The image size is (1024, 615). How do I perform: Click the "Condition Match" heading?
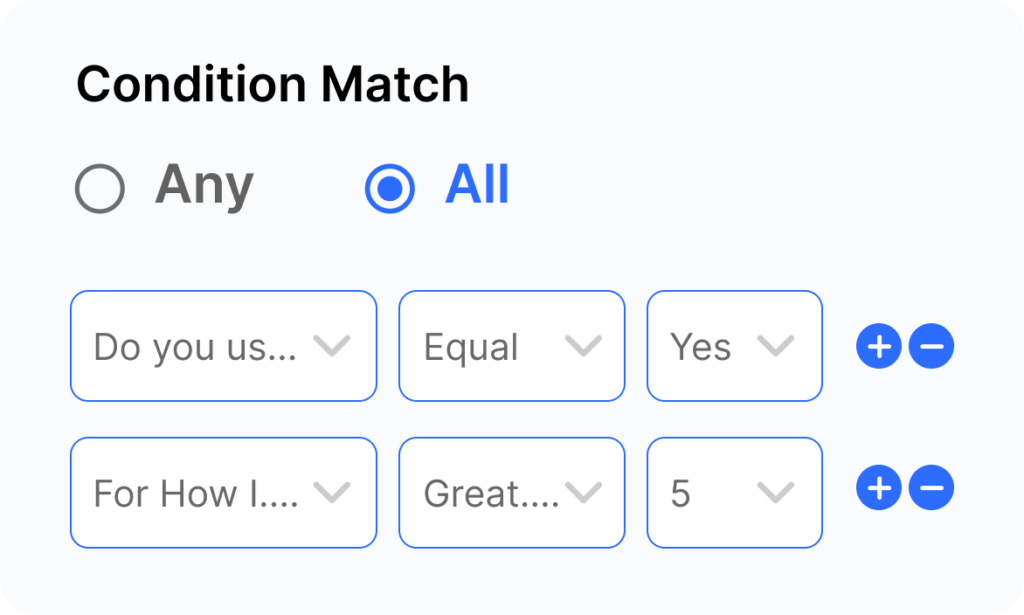pyautogui.click(x=272, y=85)
